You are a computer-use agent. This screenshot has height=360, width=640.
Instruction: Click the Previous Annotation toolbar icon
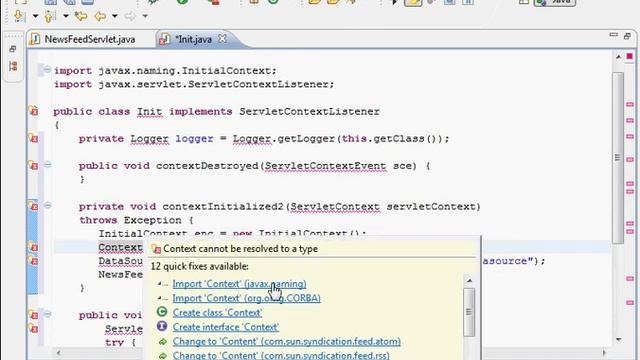(50, 16)
